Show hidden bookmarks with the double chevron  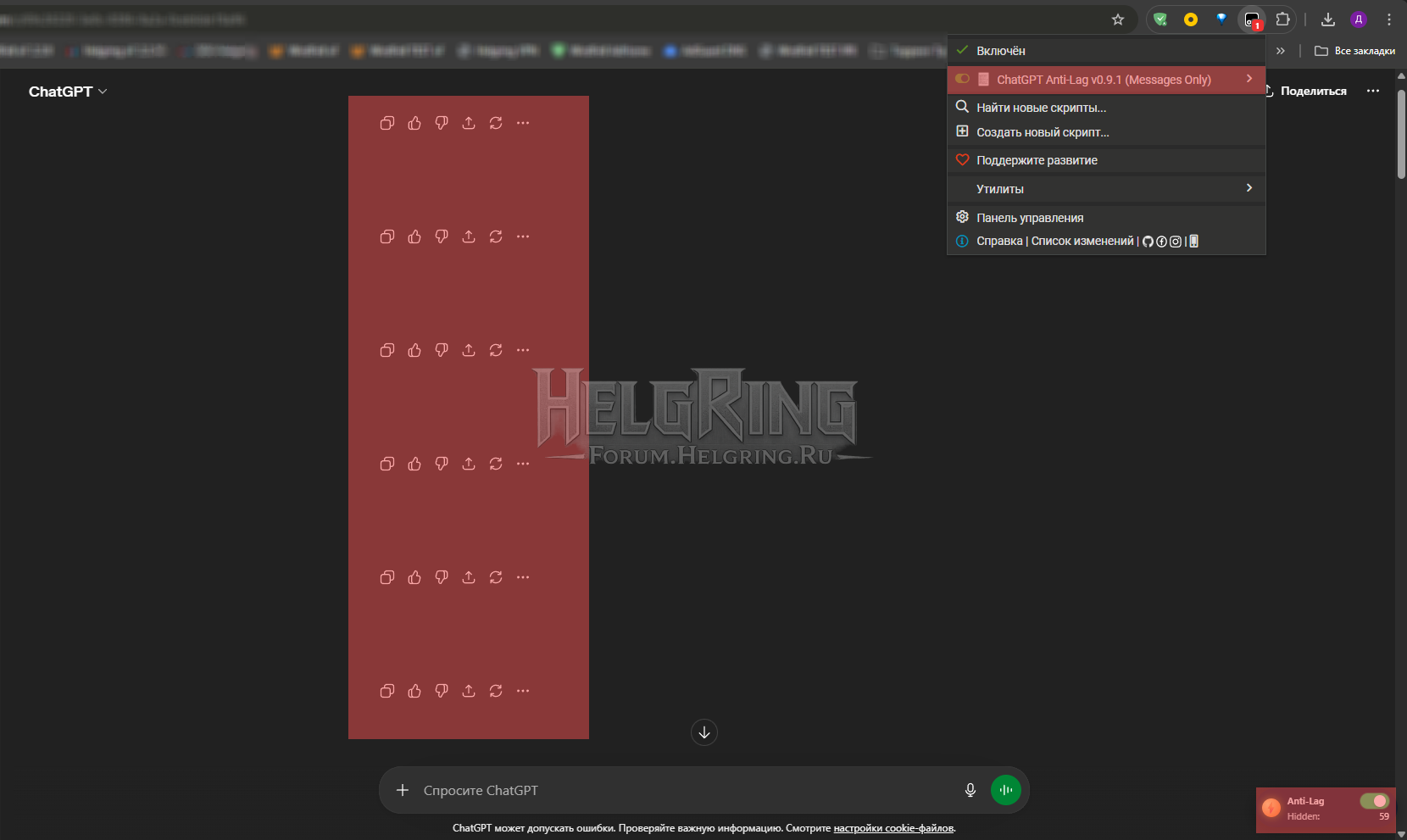click(1281, 51)
